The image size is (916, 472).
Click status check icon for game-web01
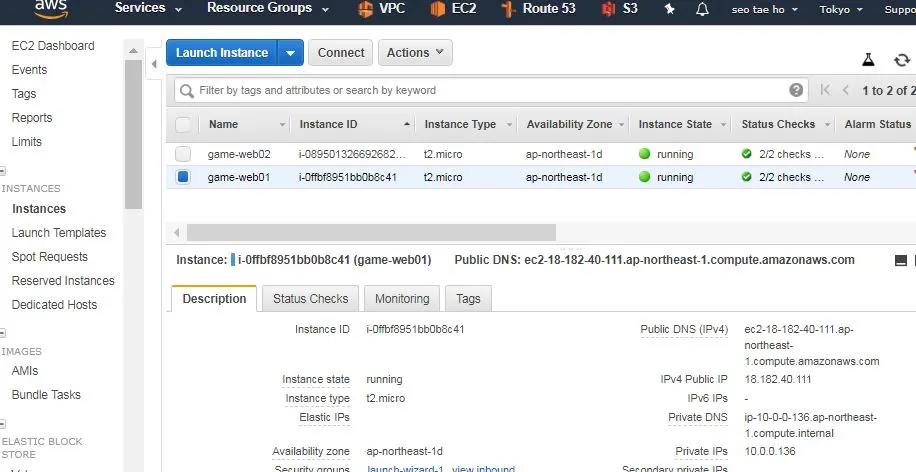click(746, 177)
